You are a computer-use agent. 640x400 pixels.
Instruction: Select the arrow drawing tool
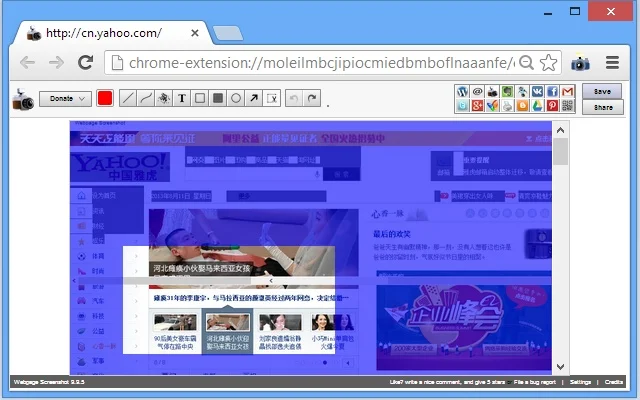point(254,98)
